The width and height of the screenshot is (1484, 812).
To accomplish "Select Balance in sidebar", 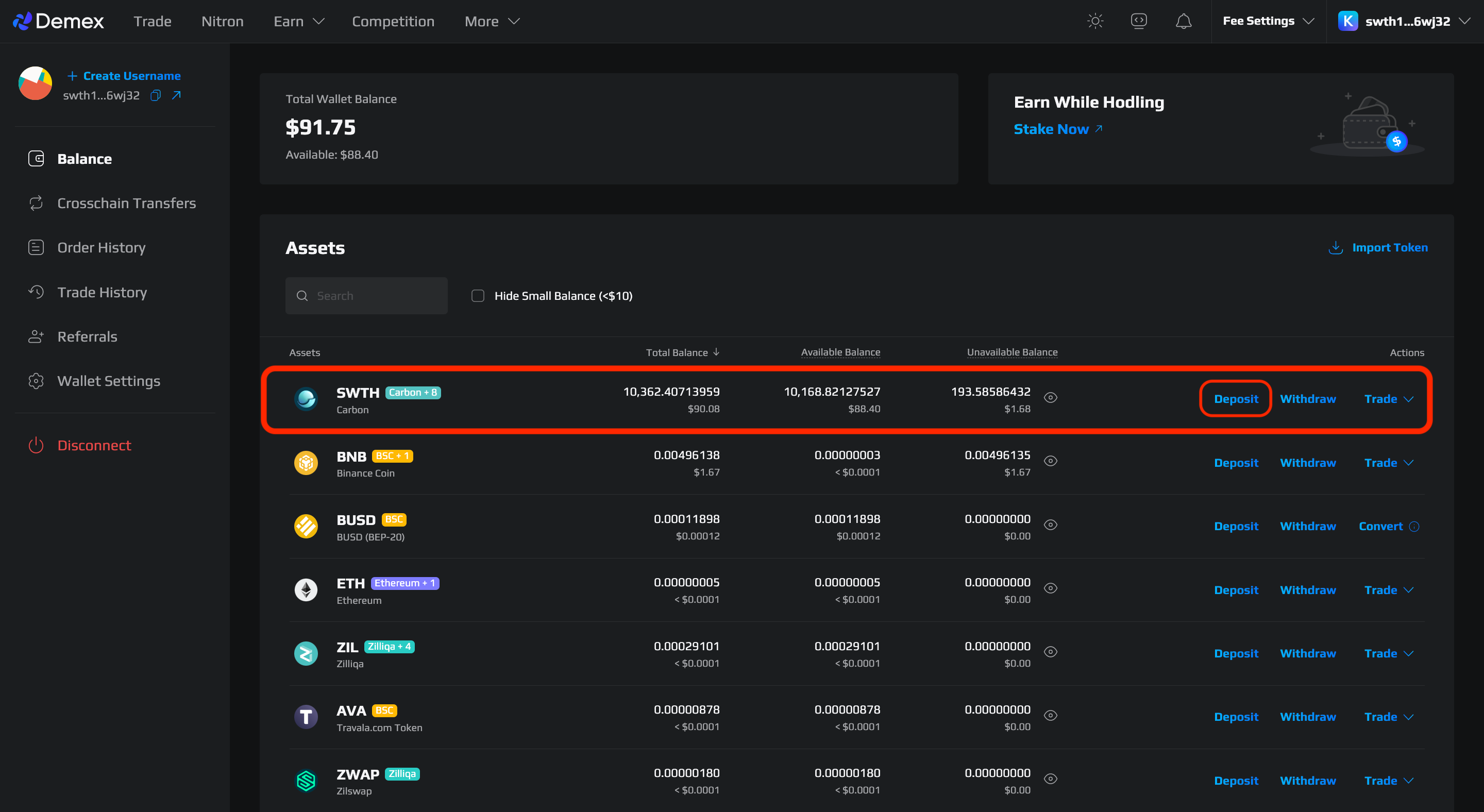I will coord(85,159).
